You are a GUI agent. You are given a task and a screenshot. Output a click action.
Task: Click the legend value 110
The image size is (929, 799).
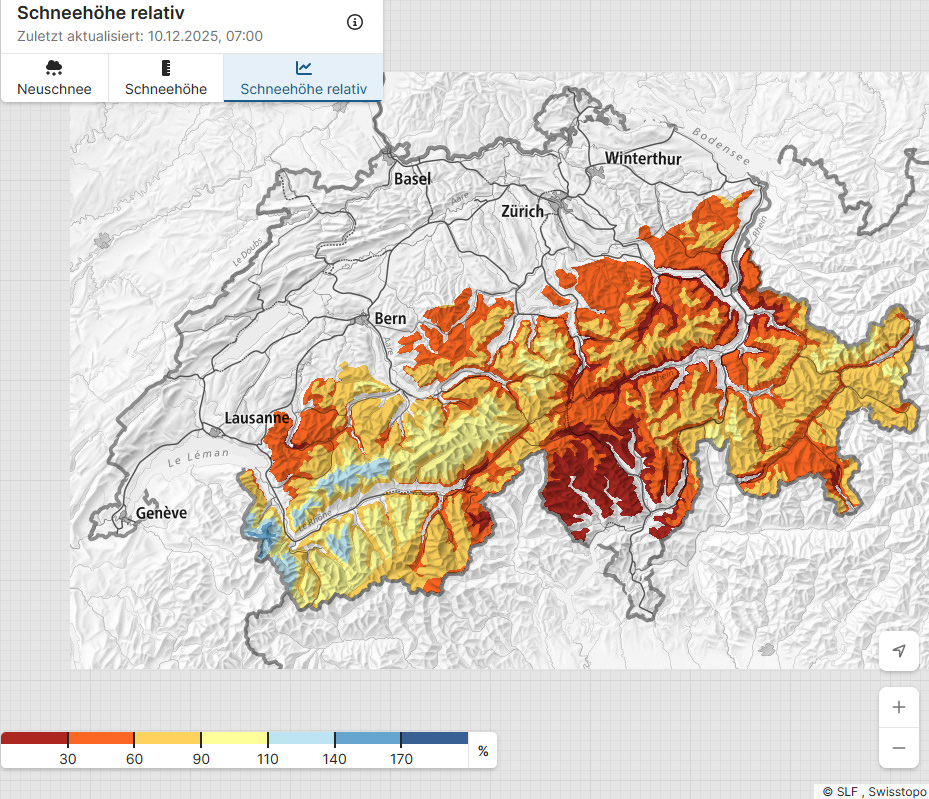click(268, 759)
